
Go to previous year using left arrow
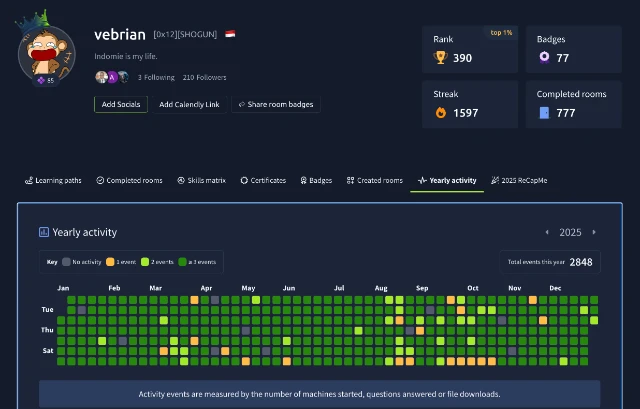pyautogui.click(x=547, y=232)
